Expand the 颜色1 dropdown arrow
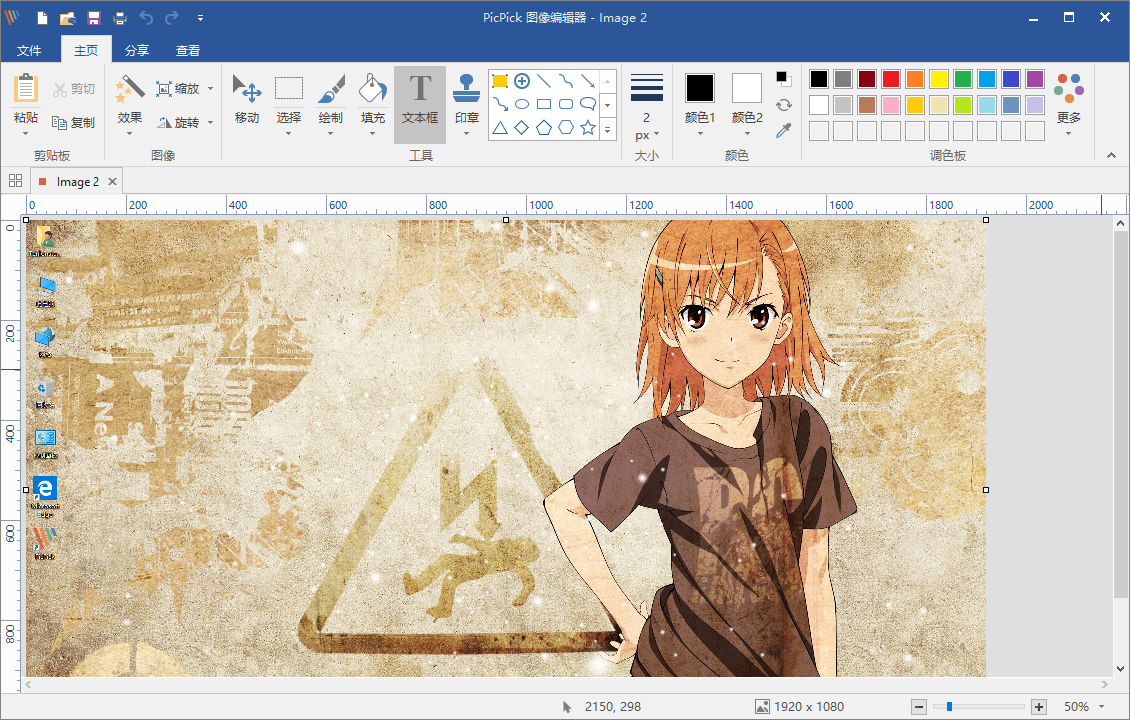 pos(700,133)
